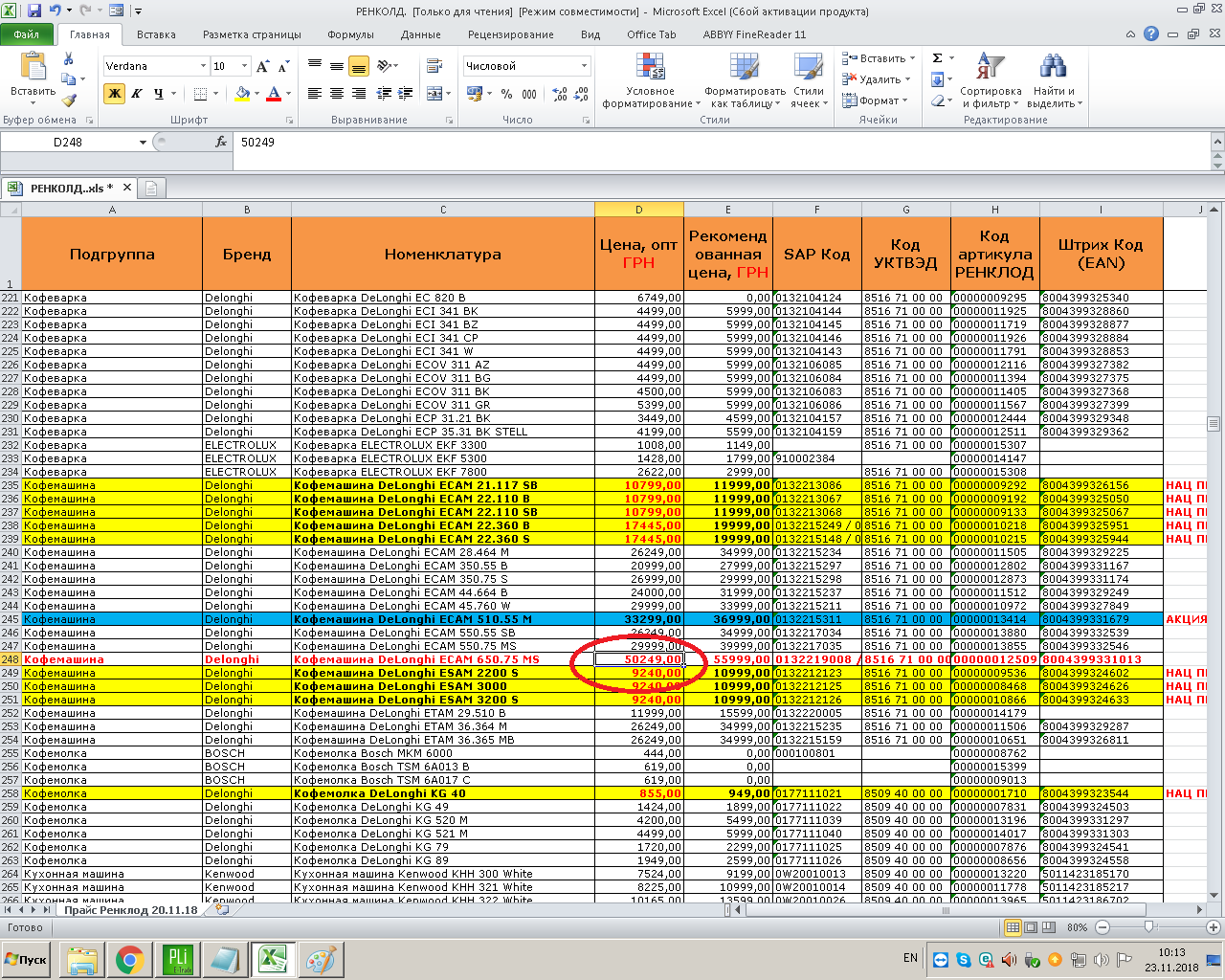Switch to the Формулы tab
This screenshot has width=1225, height=980.
pyautogui.click(x=350, y=34)
